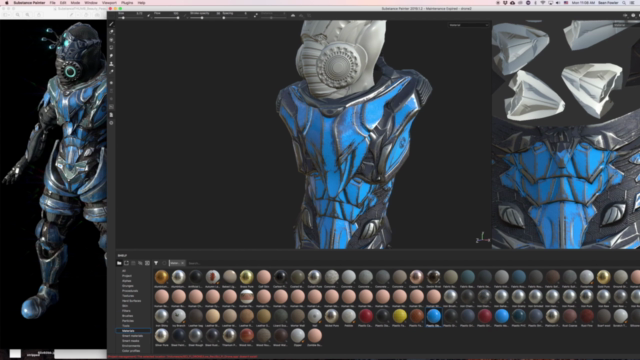Adjust the Spacing slider
640x360 pixels.
(235, 18)
